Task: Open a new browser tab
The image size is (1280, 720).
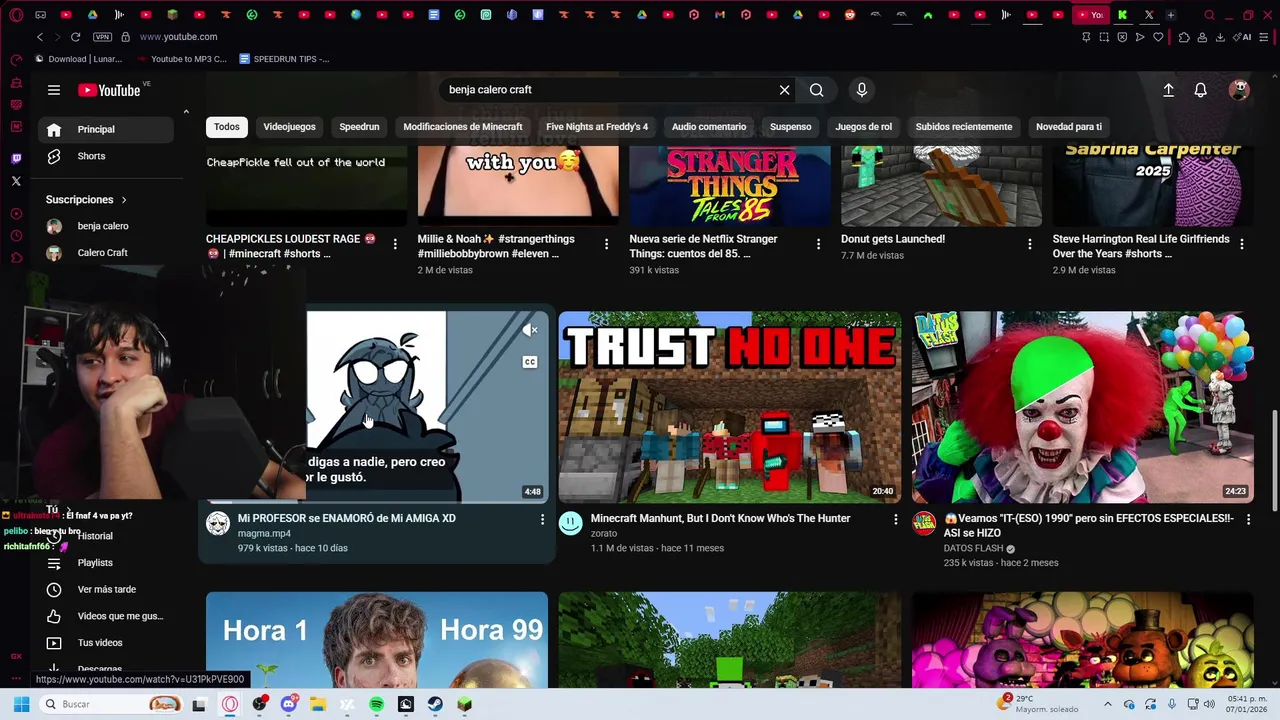Action: tap(1170, 15)
